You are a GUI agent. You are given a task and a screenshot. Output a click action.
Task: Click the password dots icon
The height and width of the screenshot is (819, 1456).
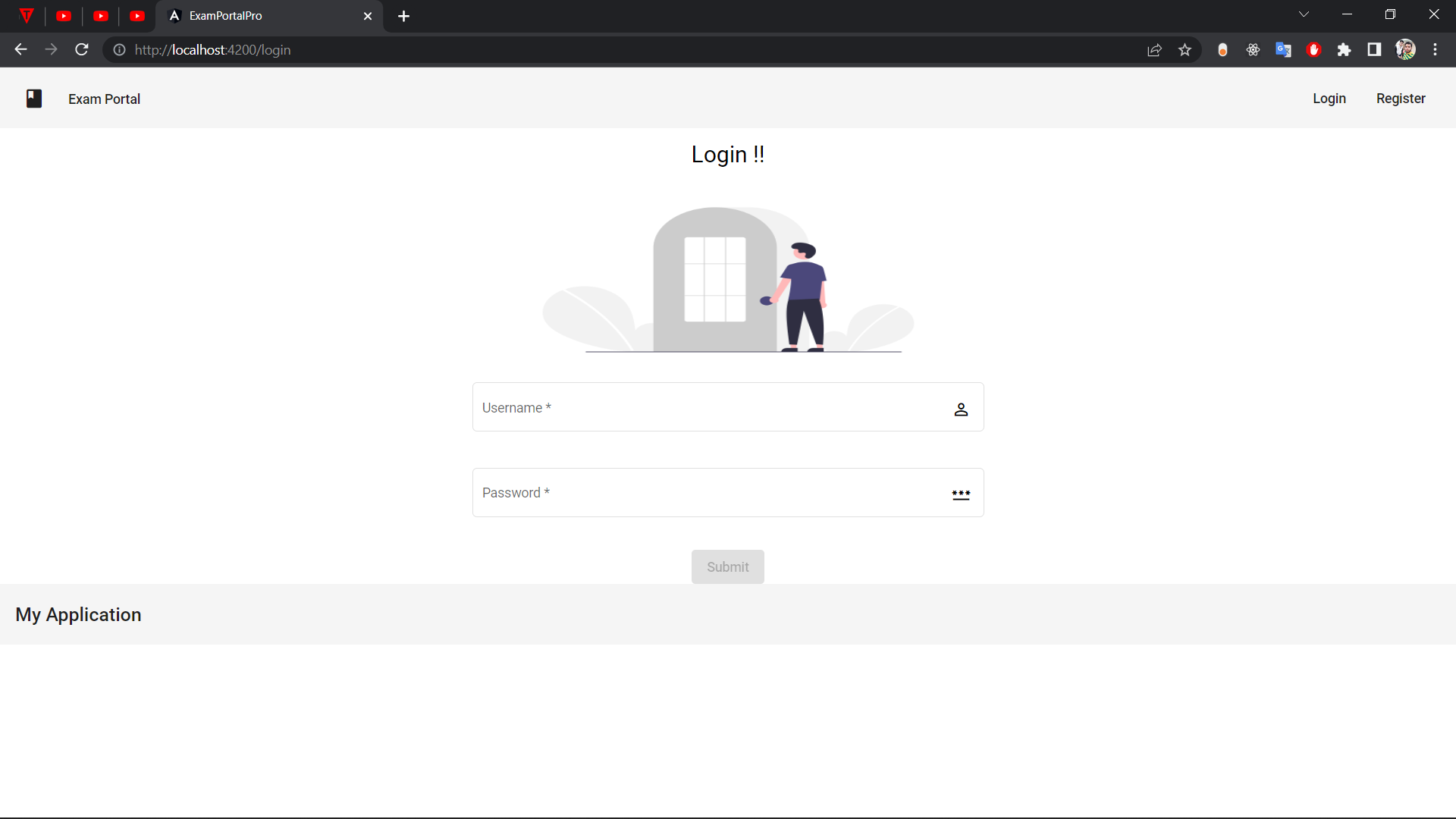coord(961,494)
